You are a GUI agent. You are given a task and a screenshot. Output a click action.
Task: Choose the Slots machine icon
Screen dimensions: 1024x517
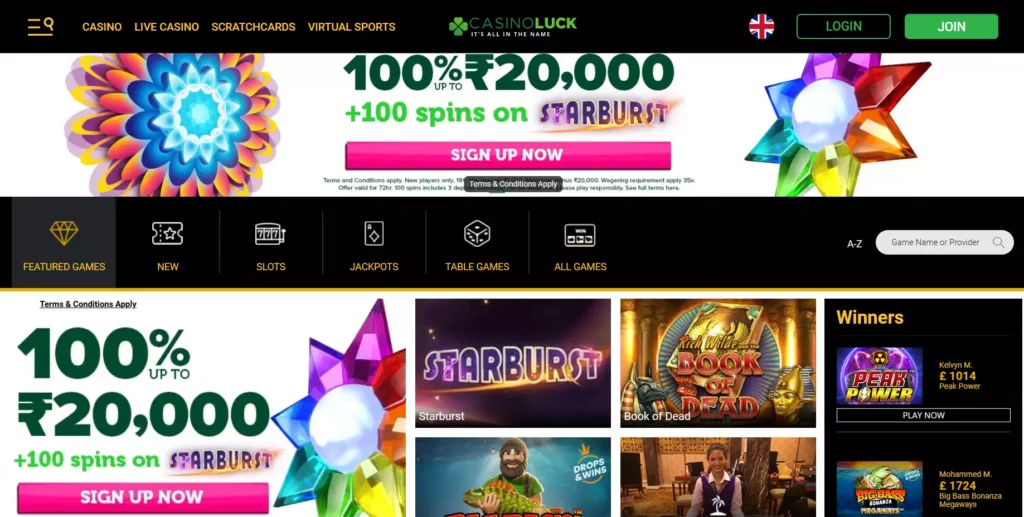[x=270, y=234]
